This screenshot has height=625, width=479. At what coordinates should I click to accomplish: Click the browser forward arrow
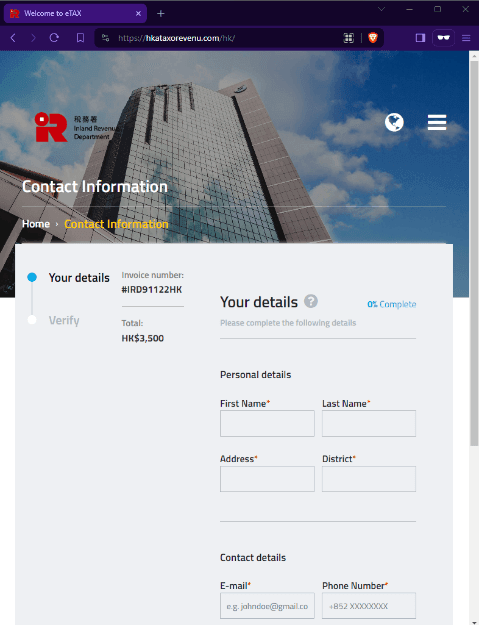33,38
